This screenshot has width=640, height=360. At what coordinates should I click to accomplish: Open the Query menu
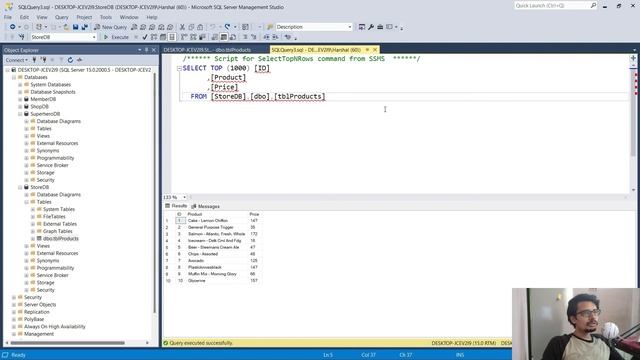tap(62, 17)
